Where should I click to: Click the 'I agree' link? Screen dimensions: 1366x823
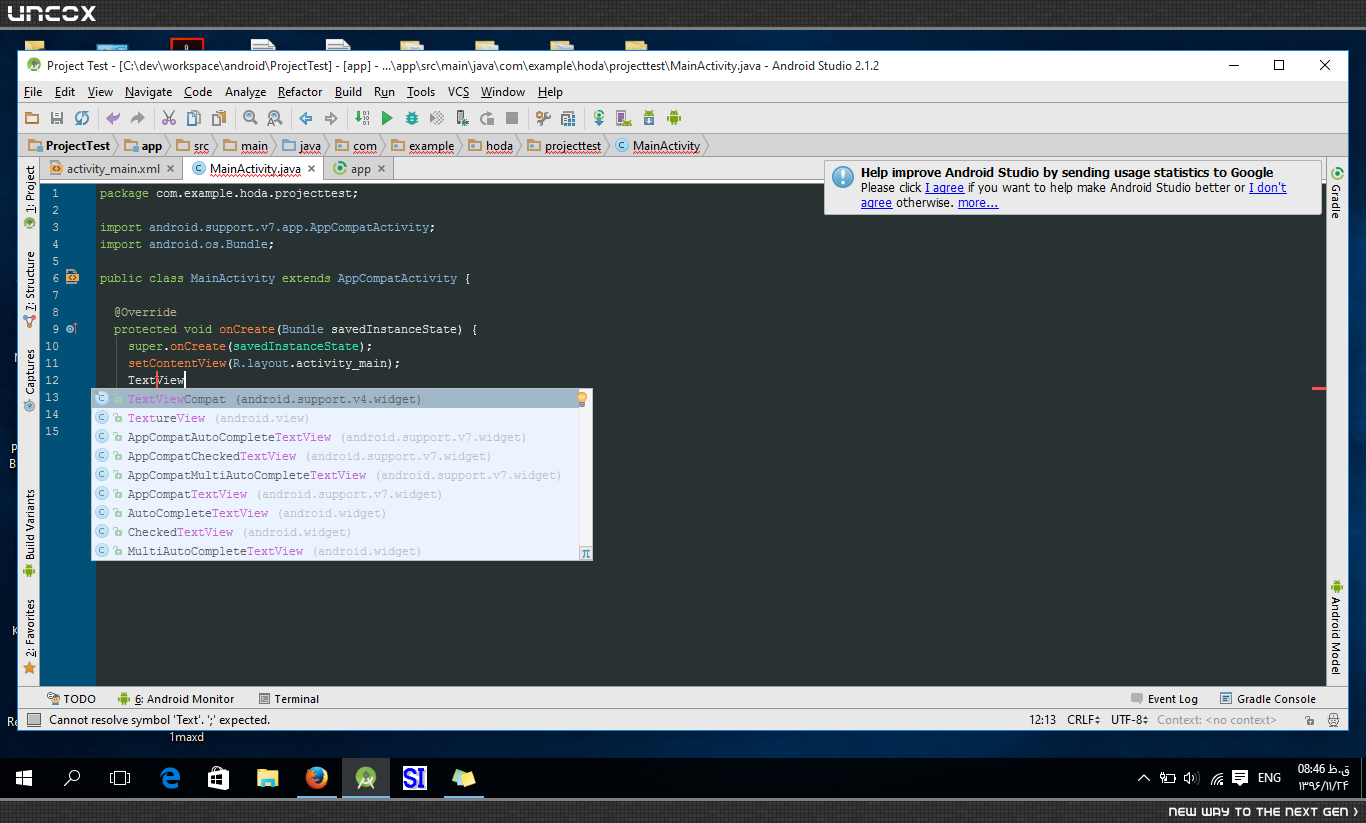[944, 188]
